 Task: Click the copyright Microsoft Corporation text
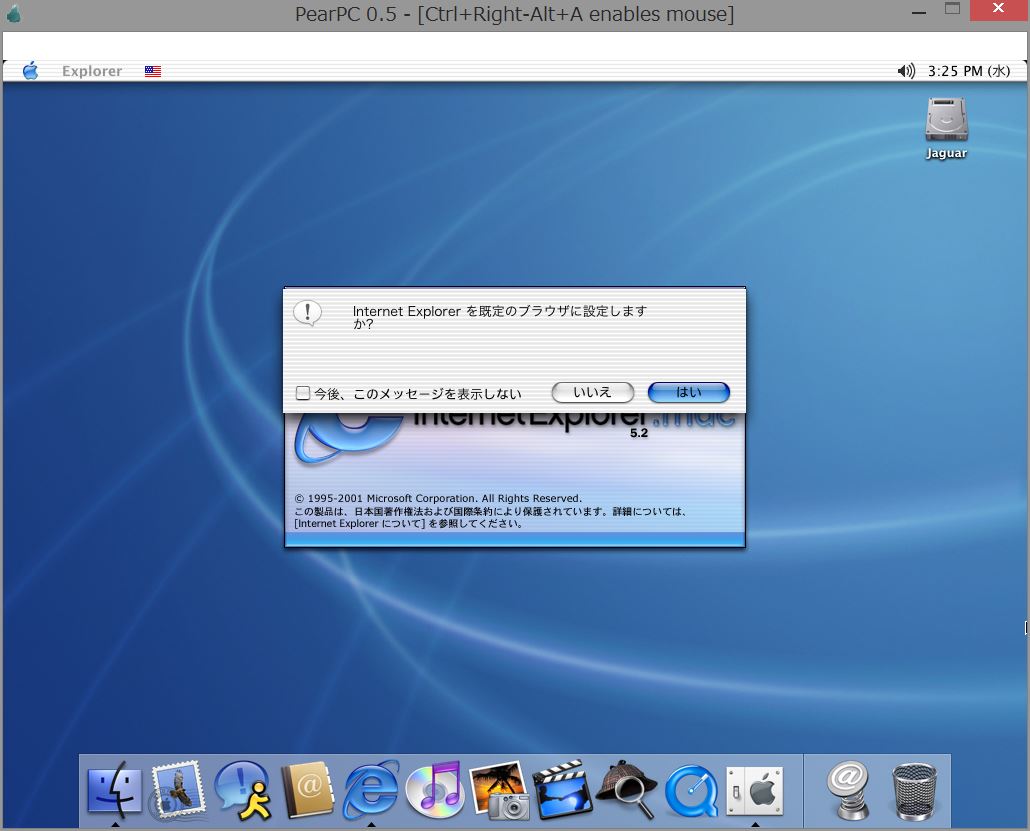click(438, 498)
